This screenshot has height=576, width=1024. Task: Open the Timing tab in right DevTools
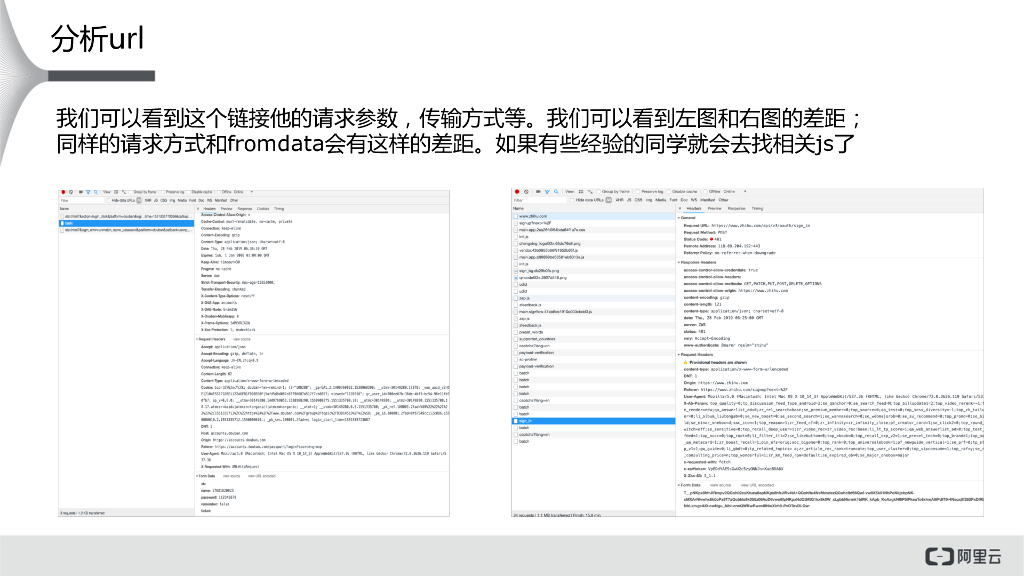pyautogui.click(x=757, y=208)
